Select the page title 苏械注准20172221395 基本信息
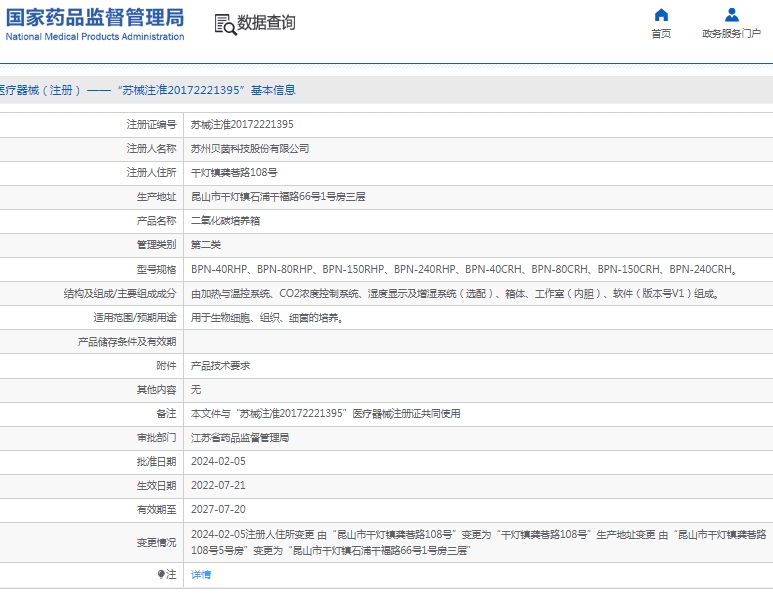The height and width of the screenshot is (595, 773). pyautogui.click(x=207, y=90)
